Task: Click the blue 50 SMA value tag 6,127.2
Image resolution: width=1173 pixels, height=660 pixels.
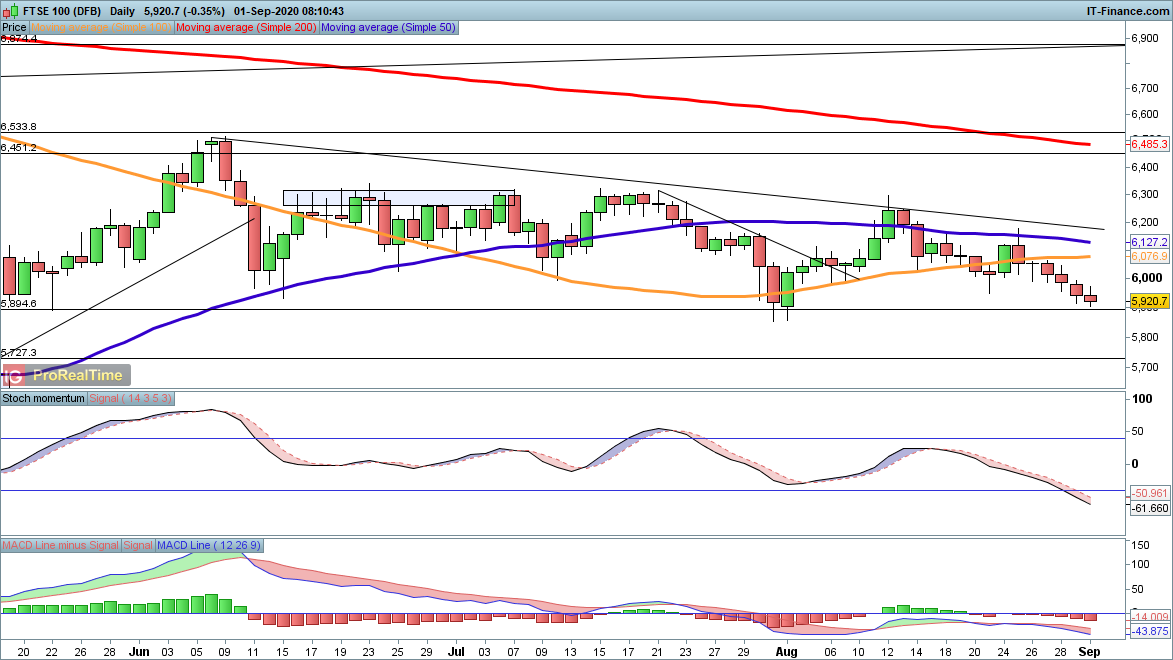Action: [x=1148, y=242]
